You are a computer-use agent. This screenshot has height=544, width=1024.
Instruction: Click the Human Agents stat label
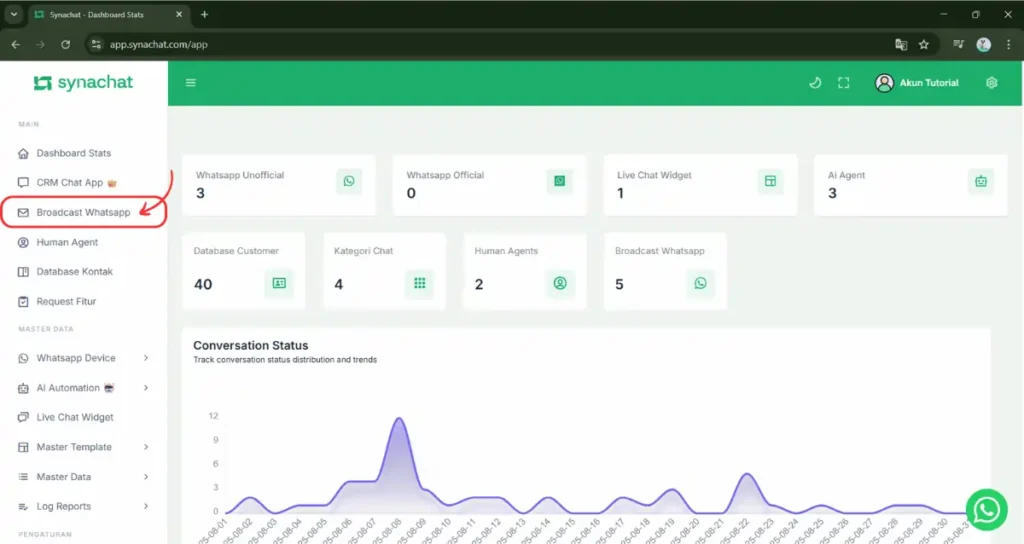pos(506,251)
